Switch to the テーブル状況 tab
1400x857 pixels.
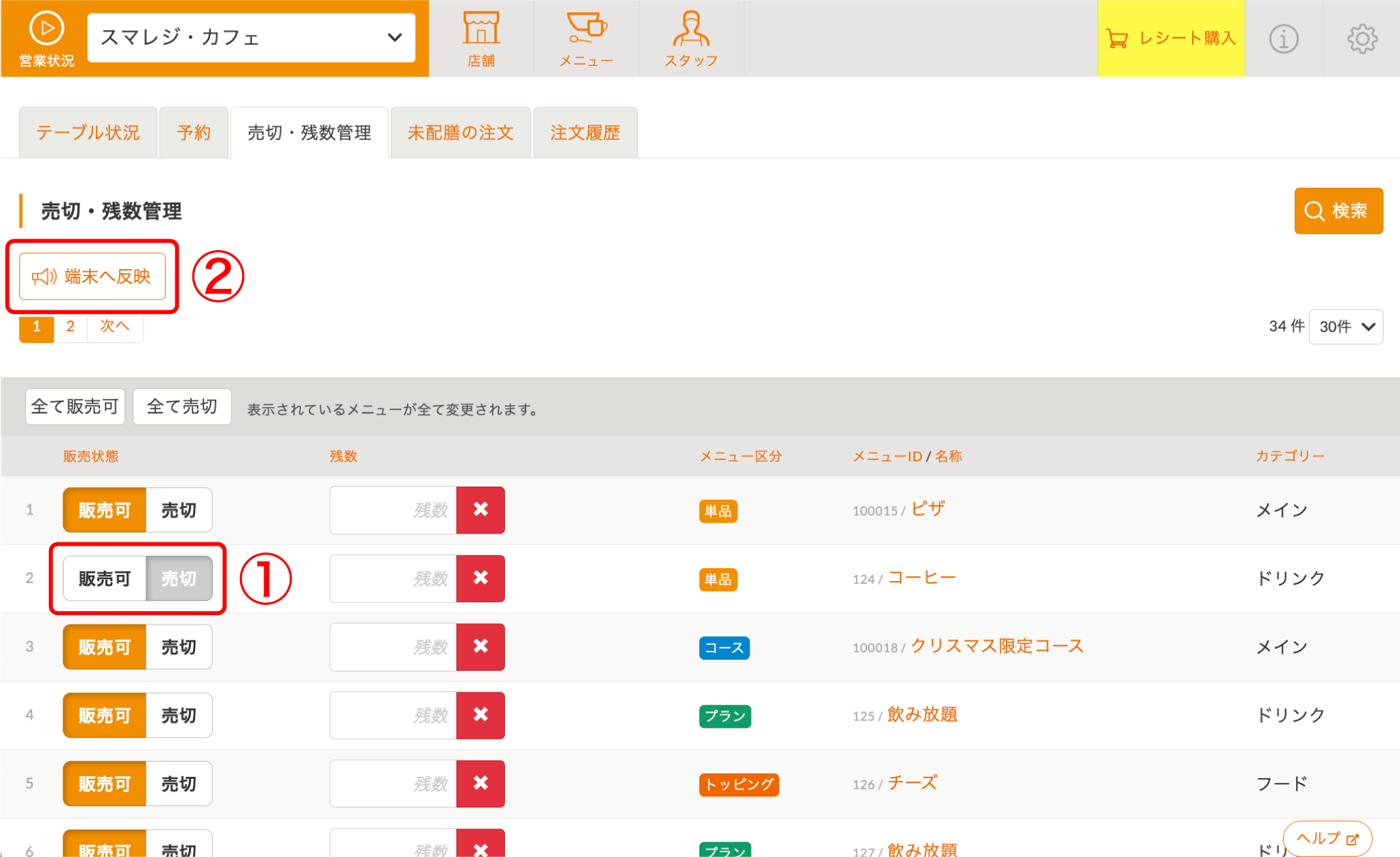(x=88, y=133)
